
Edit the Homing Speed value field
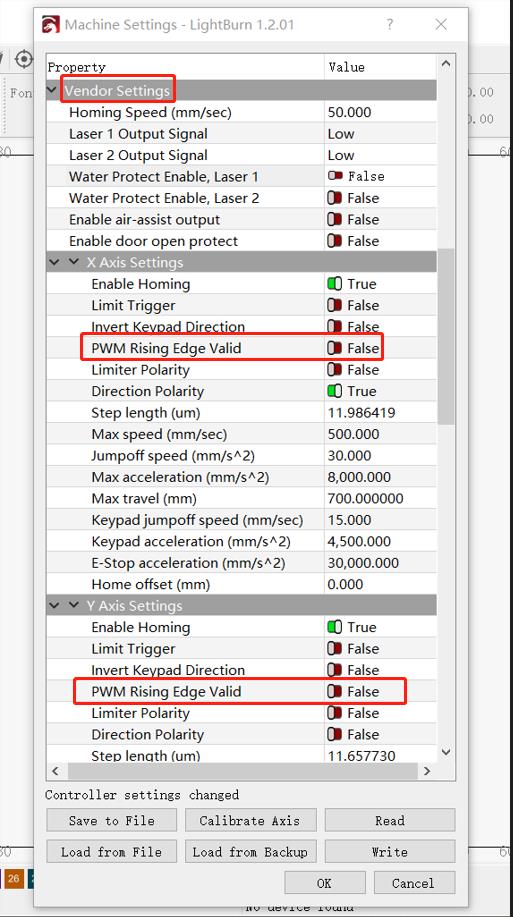(x=380, y=112)
